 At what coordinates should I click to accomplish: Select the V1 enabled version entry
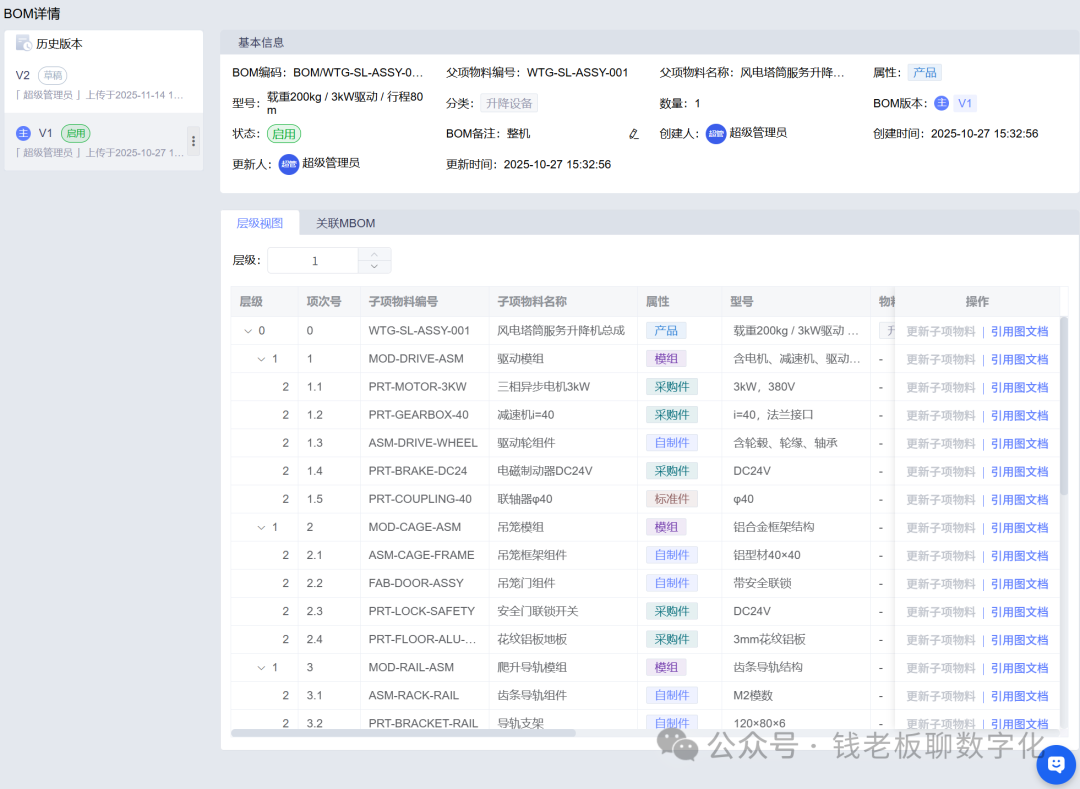103,142
